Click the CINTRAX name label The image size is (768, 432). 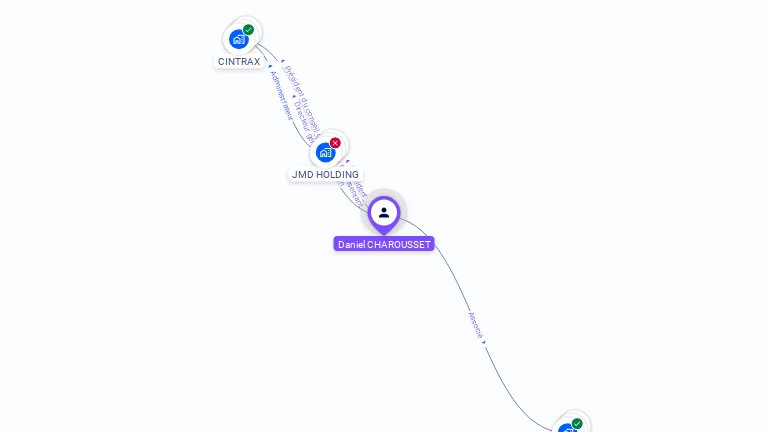239,62
